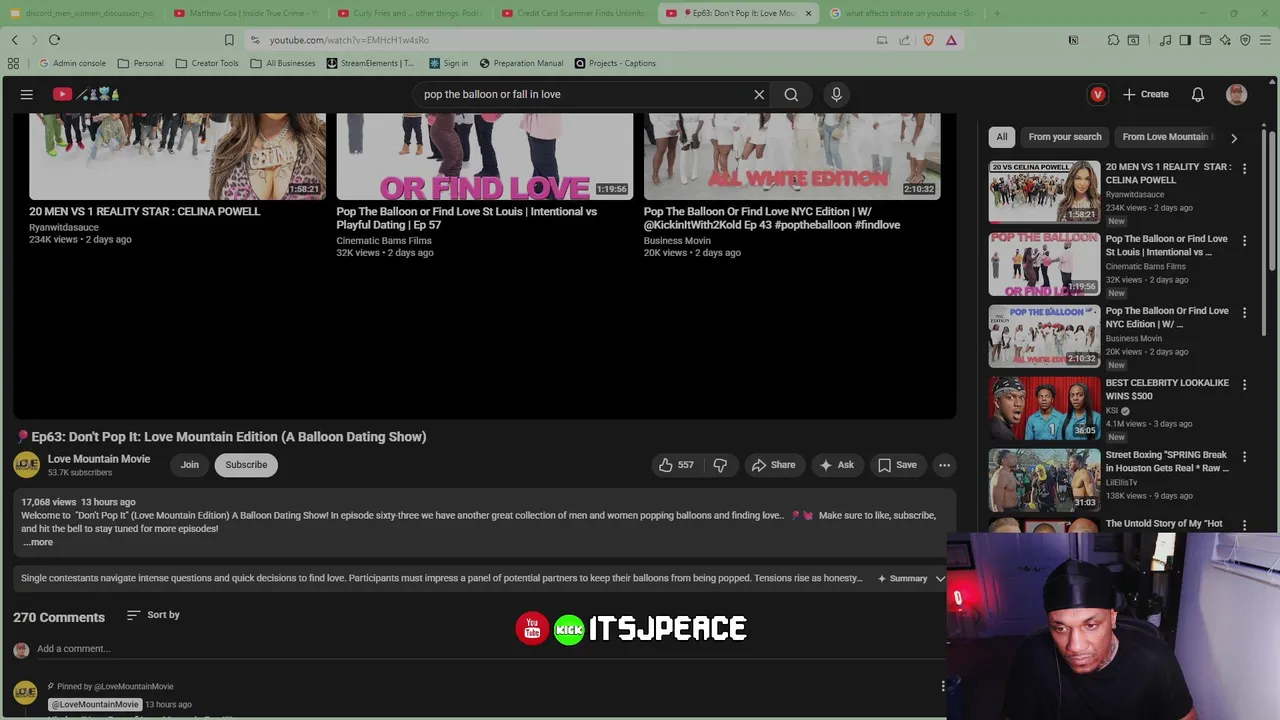Open the pinned comment's three-dot menu
The height and width of the screenshot is (720, 1280).
pos(942,686)
